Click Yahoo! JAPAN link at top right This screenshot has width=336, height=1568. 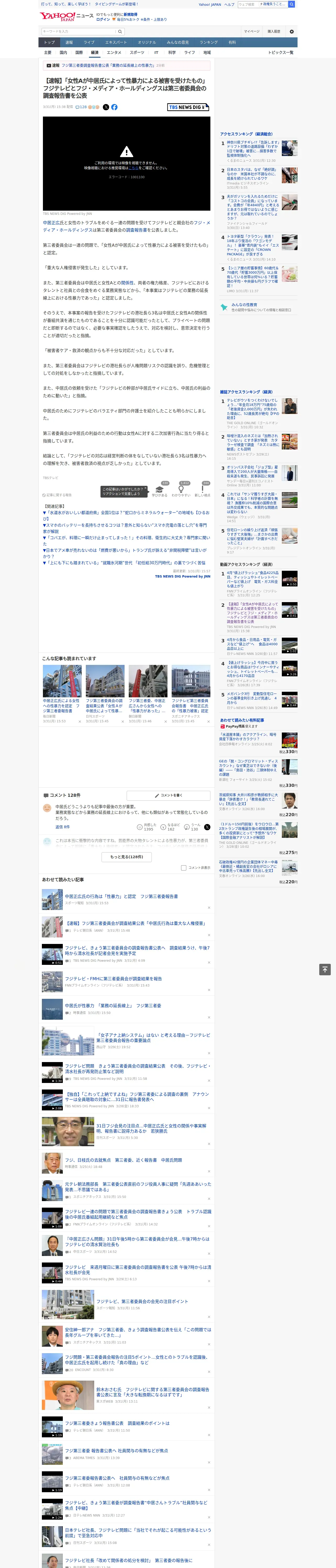(210, 4)
